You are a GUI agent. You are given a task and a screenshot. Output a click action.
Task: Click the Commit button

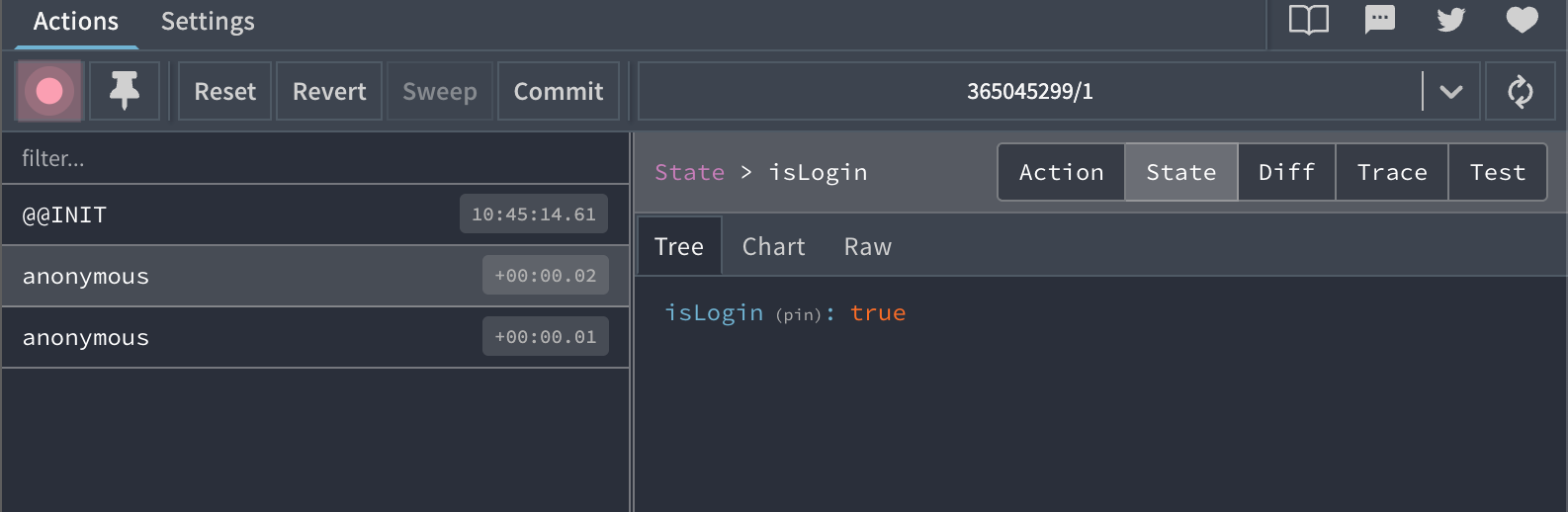558,92
